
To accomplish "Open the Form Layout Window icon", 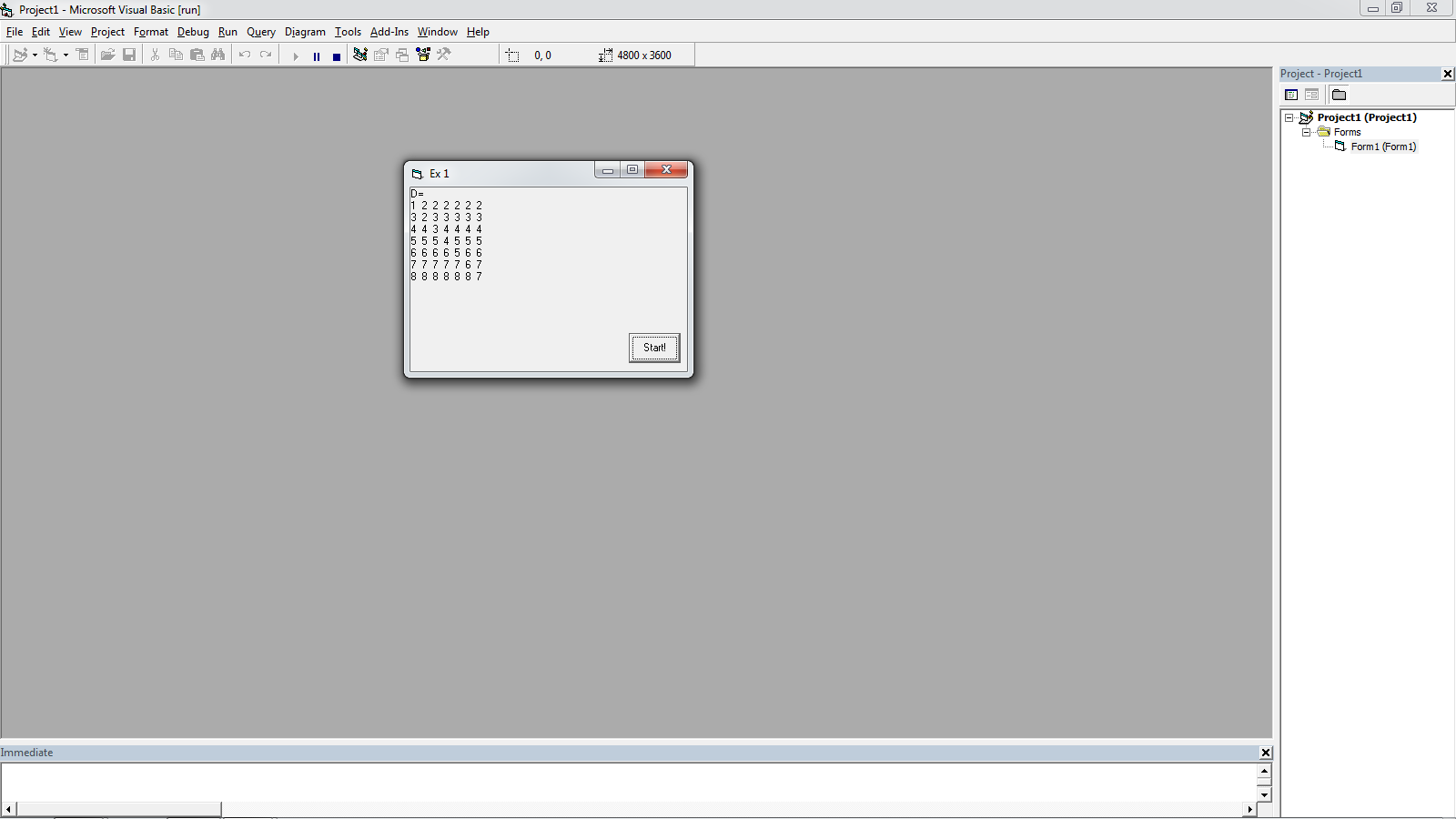I will point(402,56).
